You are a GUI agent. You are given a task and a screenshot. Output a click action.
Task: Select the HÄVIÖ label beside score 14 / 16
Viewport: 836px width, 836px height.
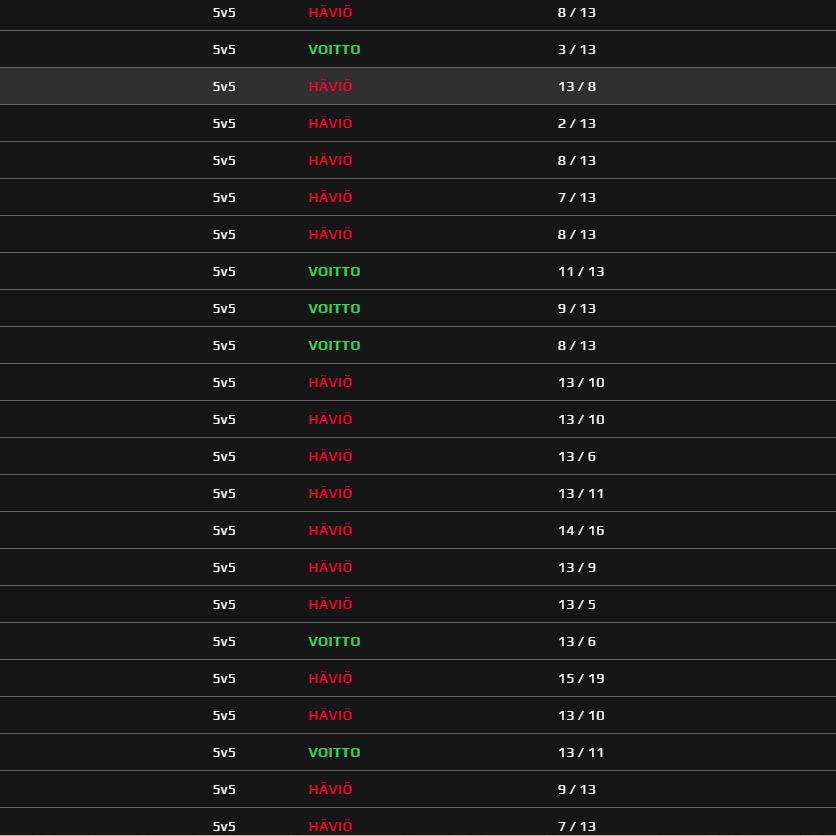[331, 530]
